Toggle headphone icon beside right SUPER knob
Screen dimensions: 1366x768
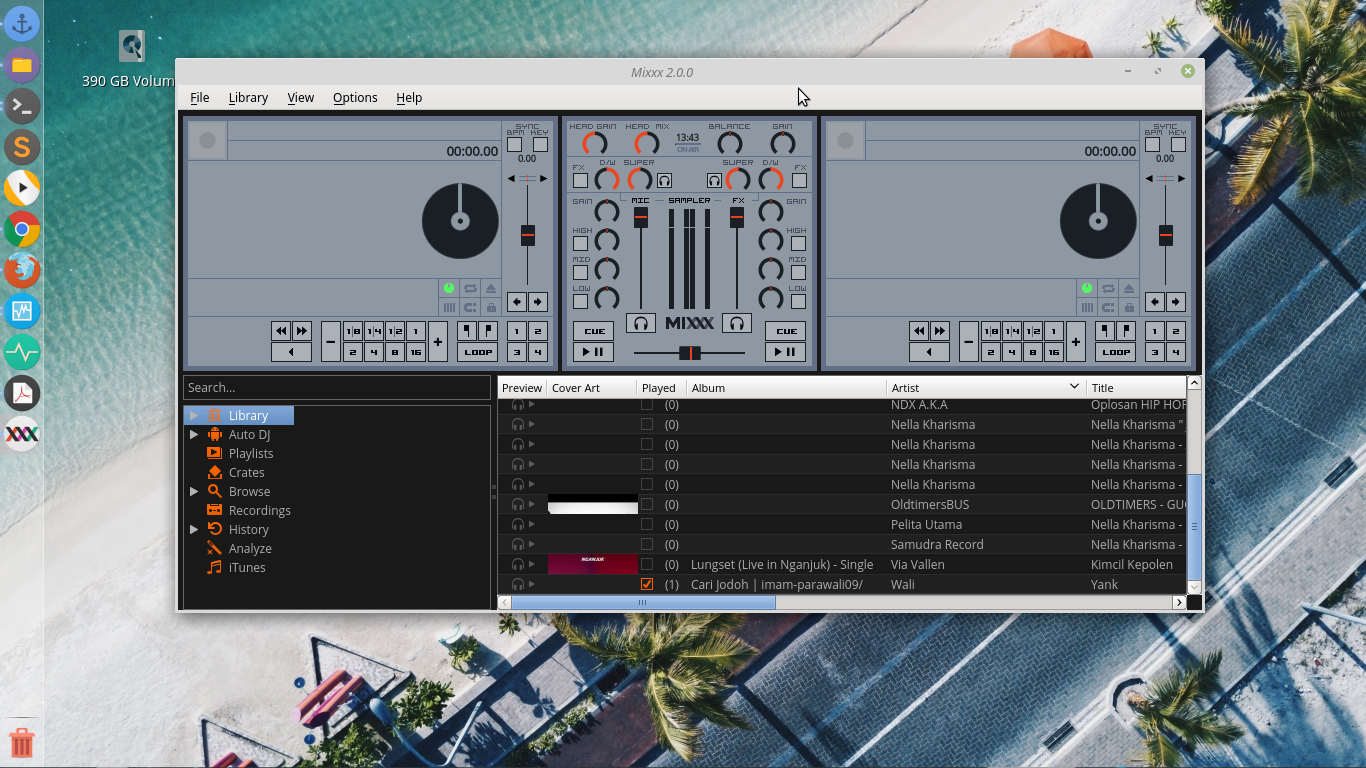point(714,181)
